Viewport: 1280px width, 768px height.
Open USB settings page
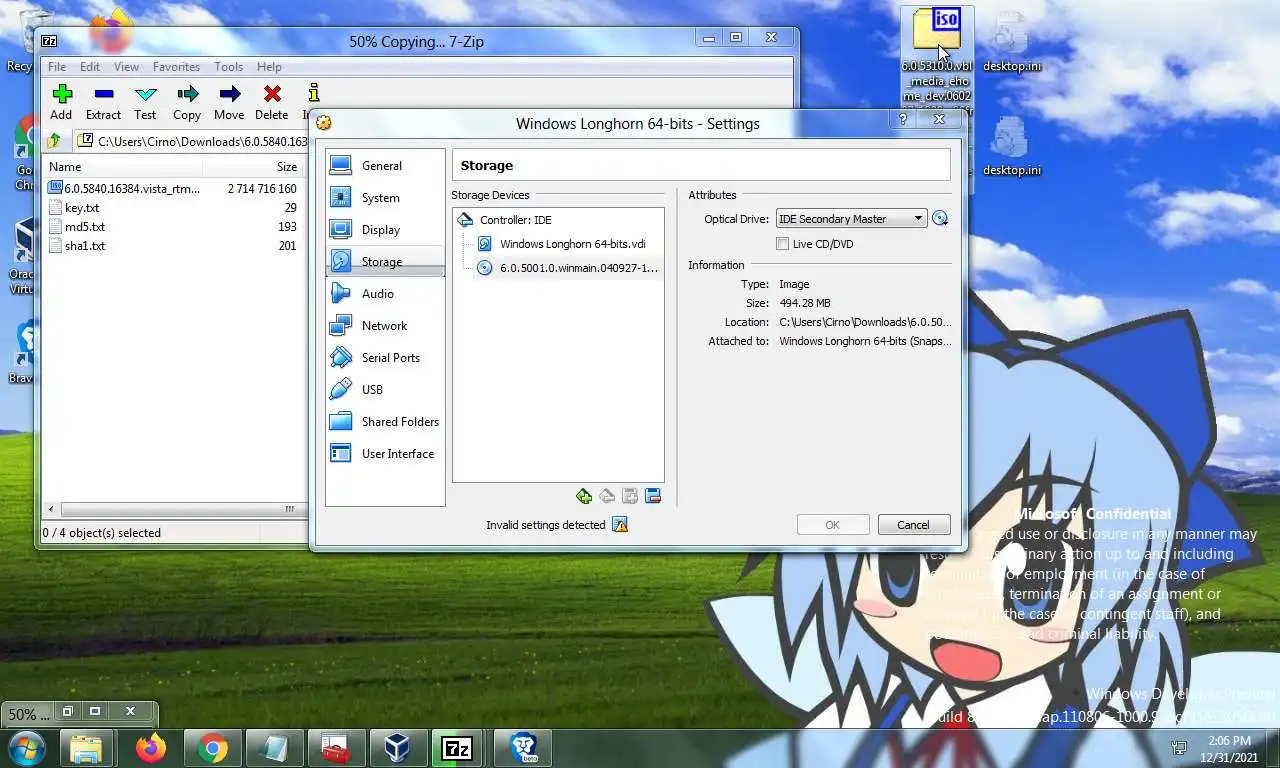click(385, 390)
